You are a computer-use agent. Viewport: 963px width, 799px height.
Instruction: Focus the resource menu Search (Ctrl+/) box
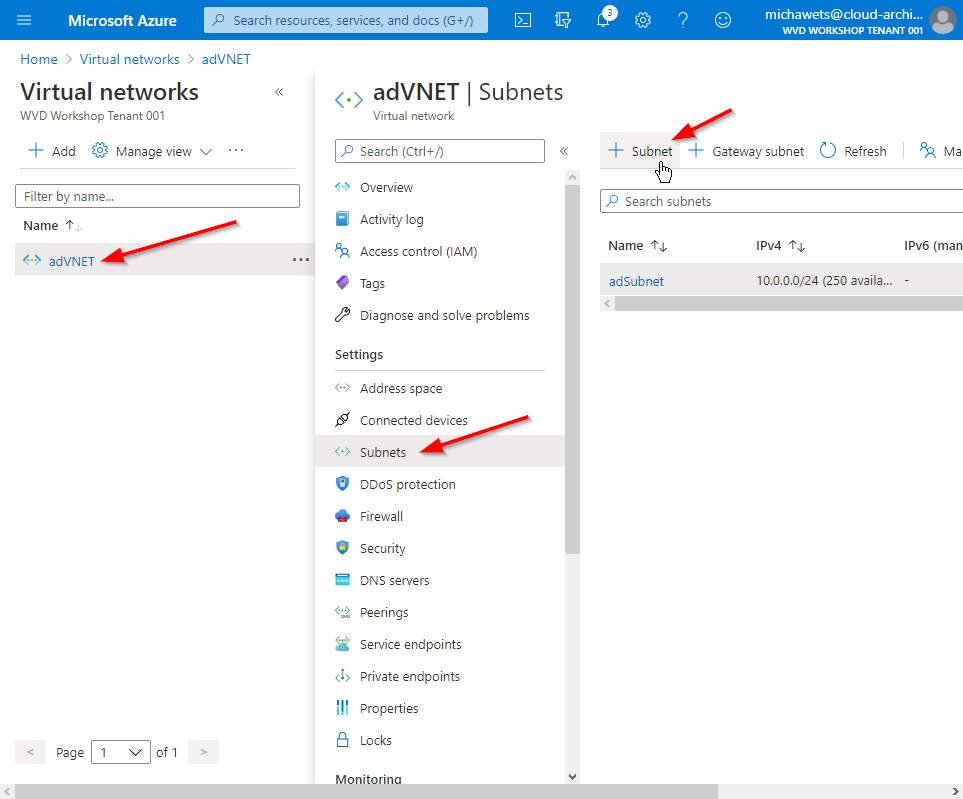(440, 151)
